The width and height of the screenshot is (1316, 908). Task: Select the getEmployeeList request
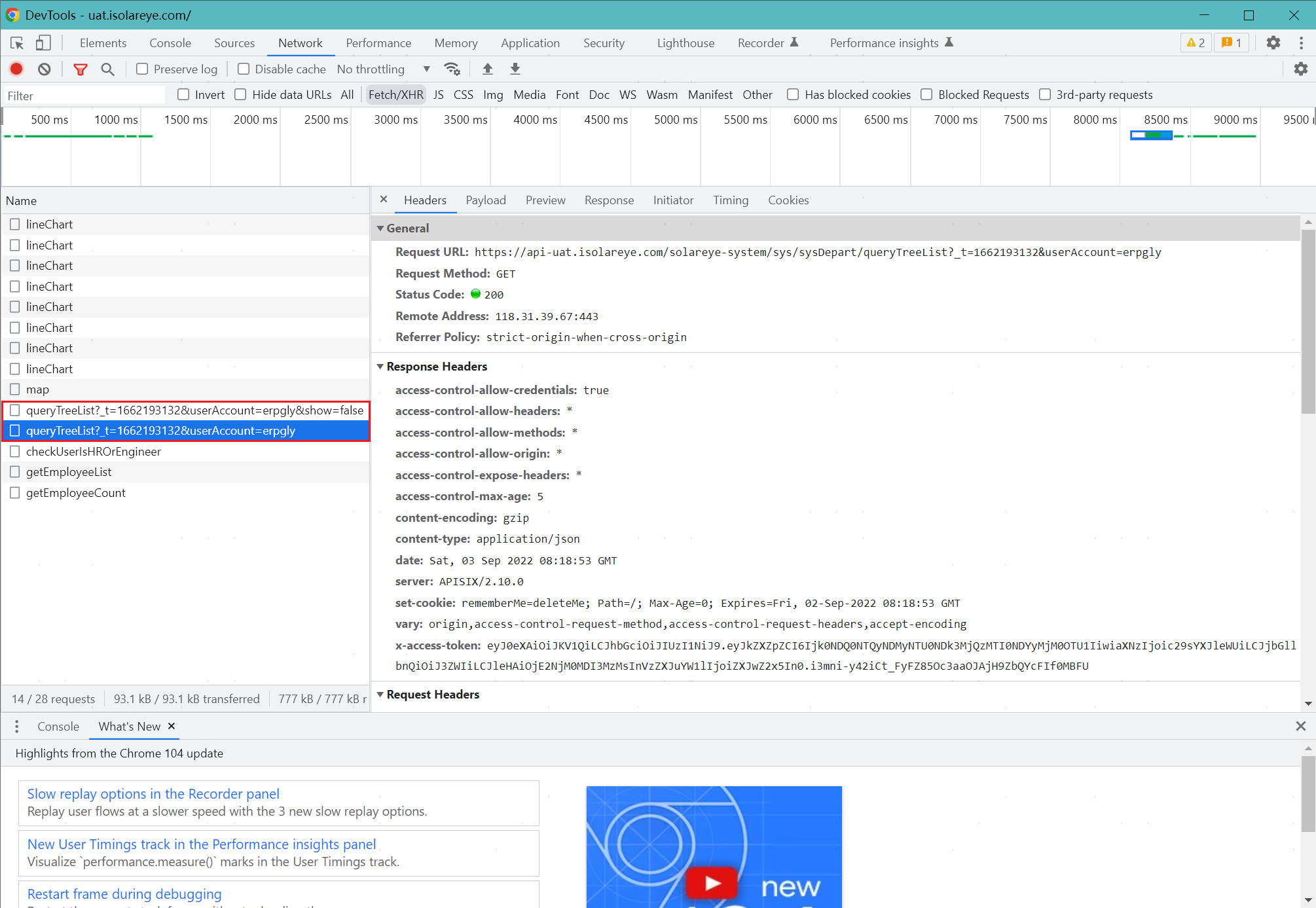(69, 472)
